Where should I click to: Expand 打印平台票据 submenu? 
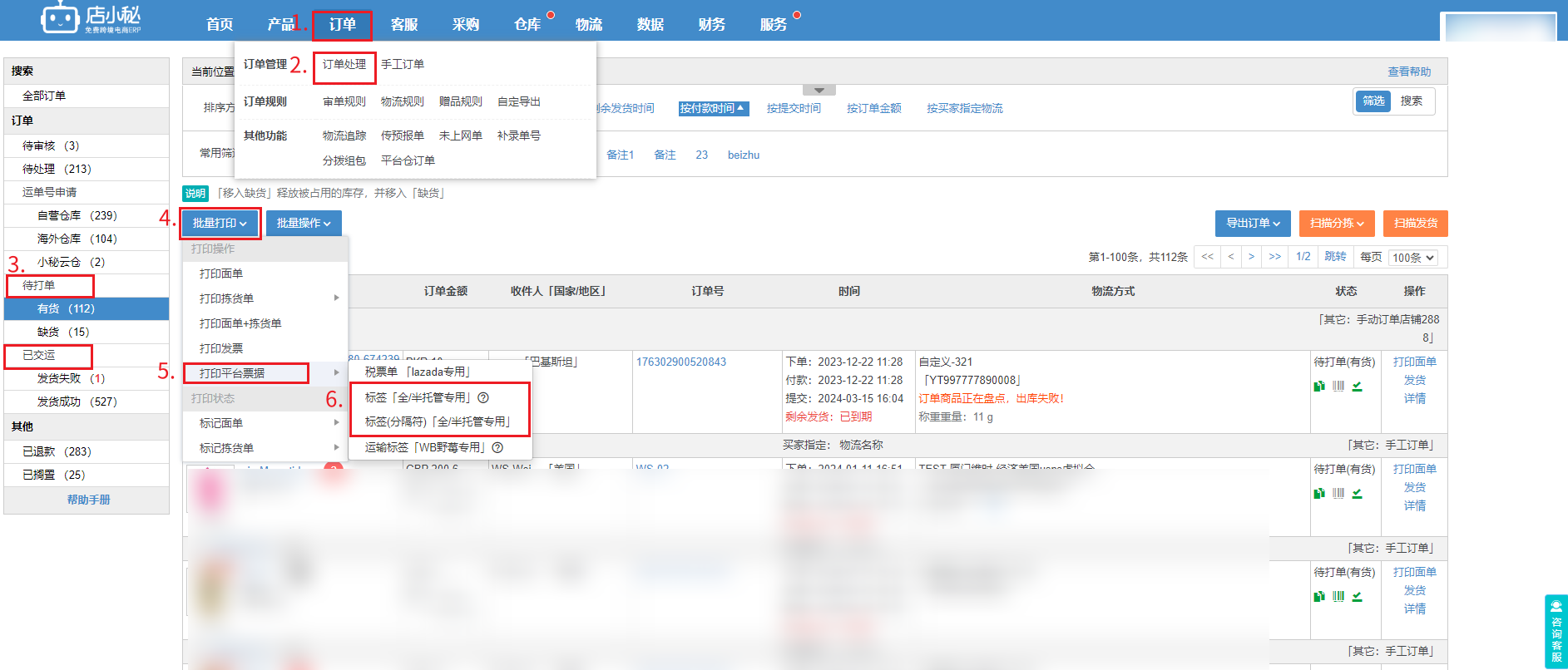pyautogui.click(x=265, y=373)
